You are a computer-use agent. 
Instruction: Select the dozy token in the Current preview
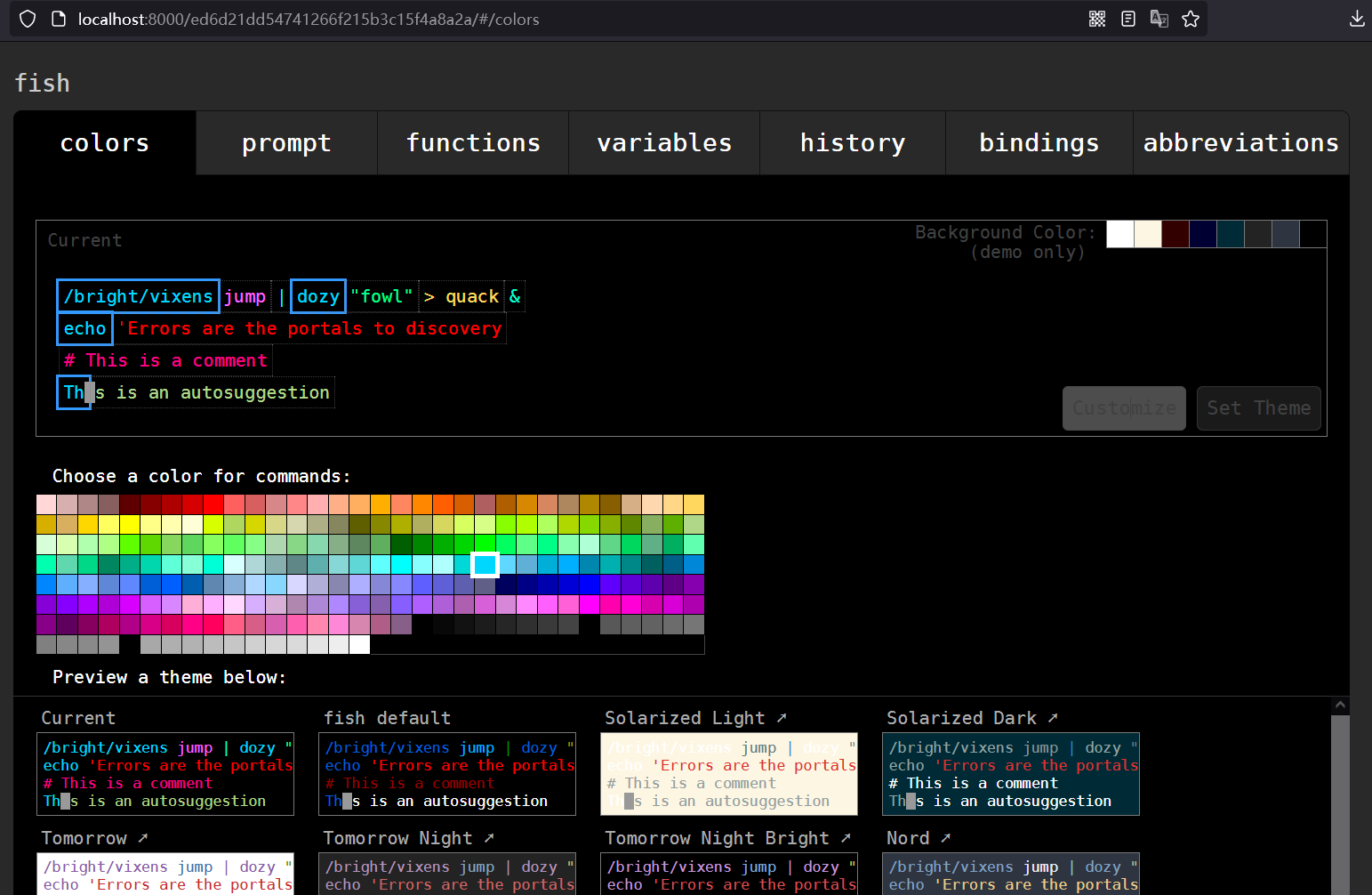[x=317, y=295]
